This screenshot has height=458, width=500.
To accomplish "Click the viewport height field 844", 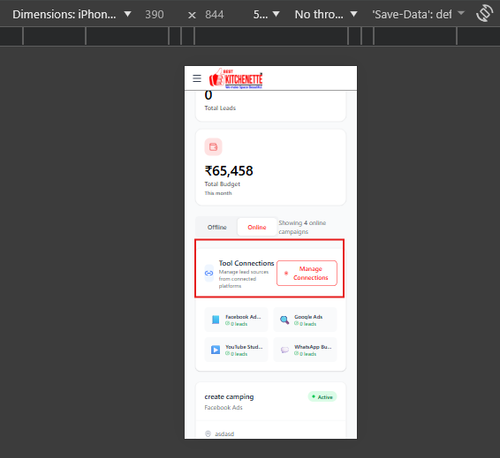I will coord(214,14).
